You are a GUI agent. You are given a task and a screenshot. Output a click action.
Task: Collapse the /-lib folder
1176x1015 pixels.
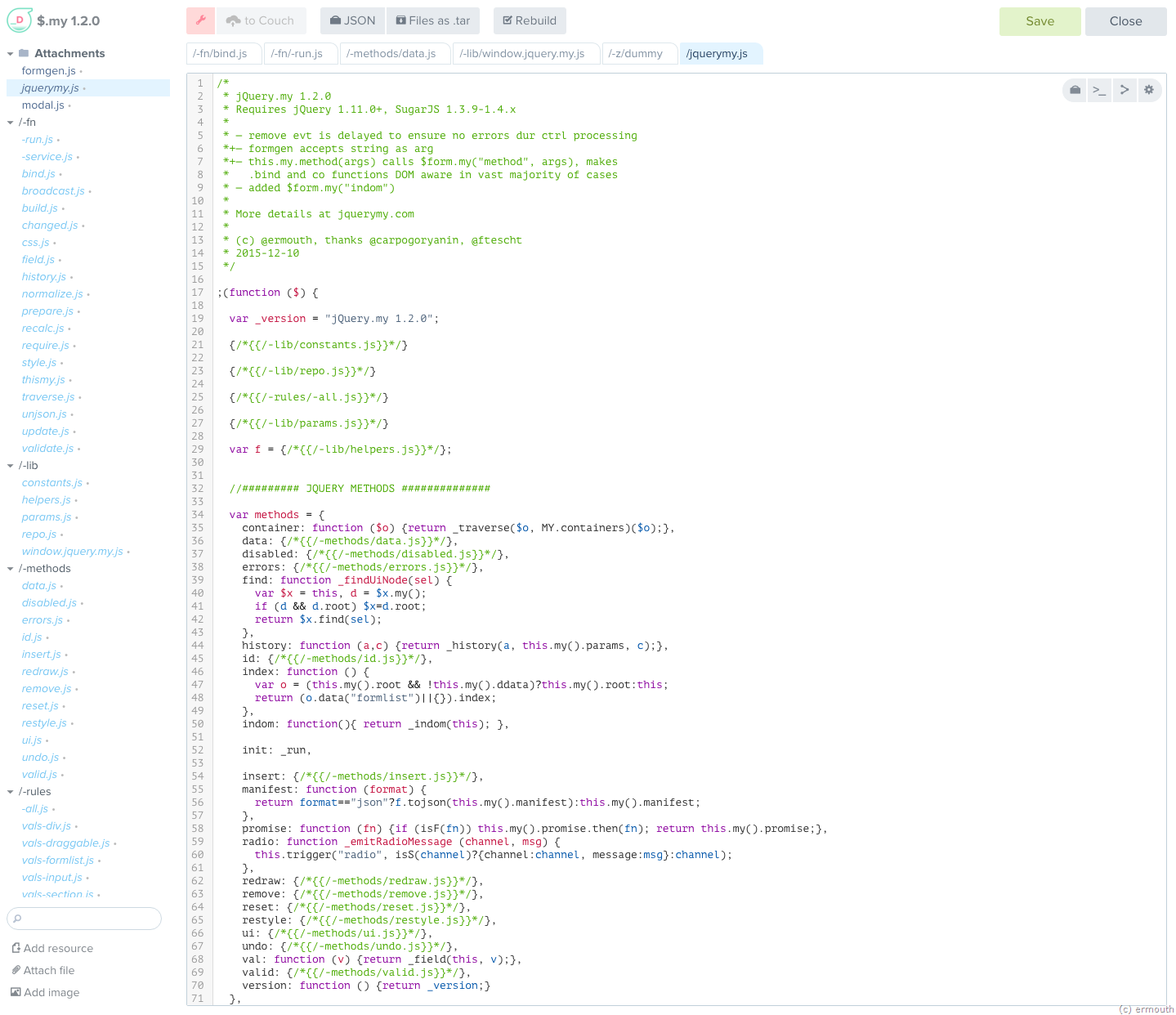click(11, 466)
